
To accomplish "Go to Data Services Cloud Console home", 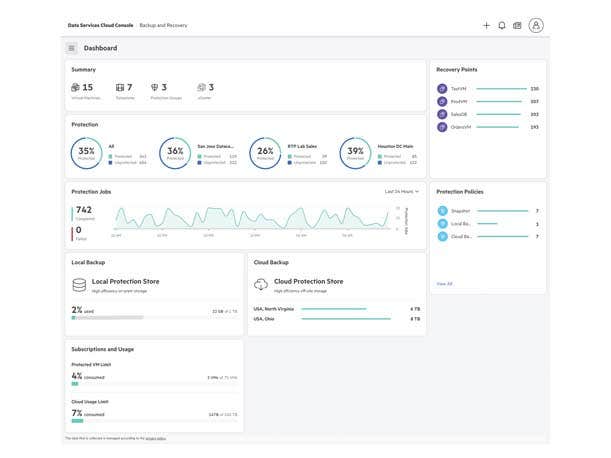I will (101, 25).
